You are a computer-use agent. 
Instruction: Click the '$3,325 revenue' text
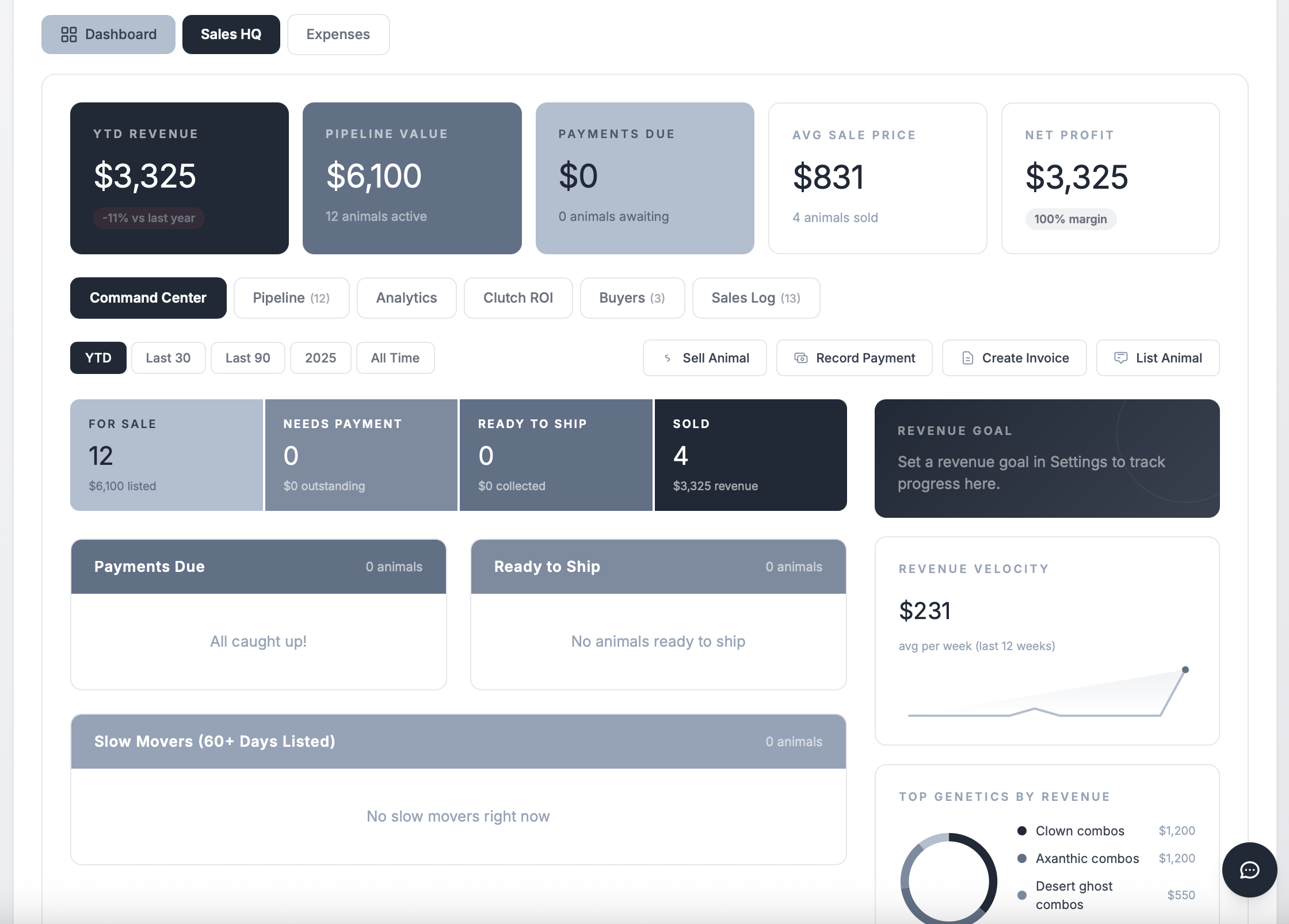pyautogui.click(x=716, y=486)
